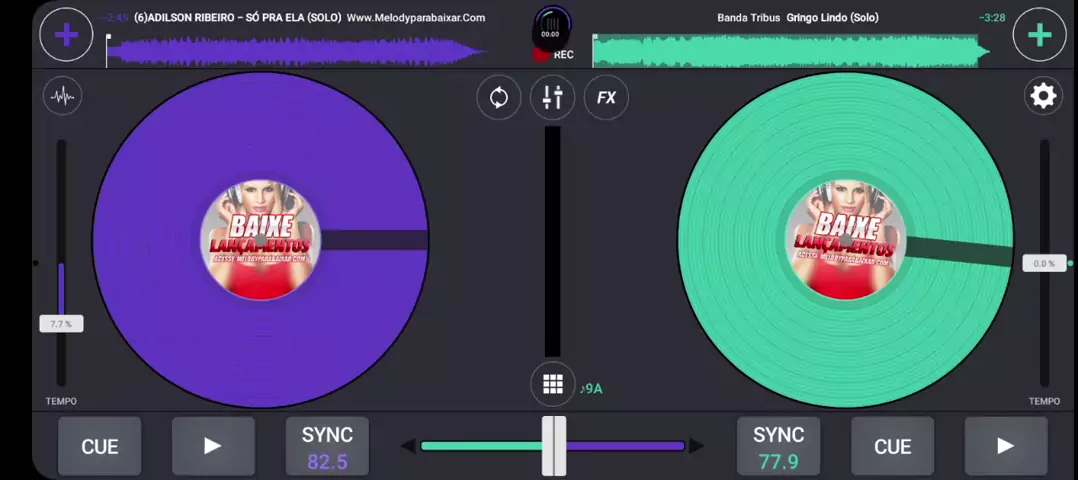Add a track to the right deck
The width and height of the screenshot is (1078, 480).
tap(1039, 35)
